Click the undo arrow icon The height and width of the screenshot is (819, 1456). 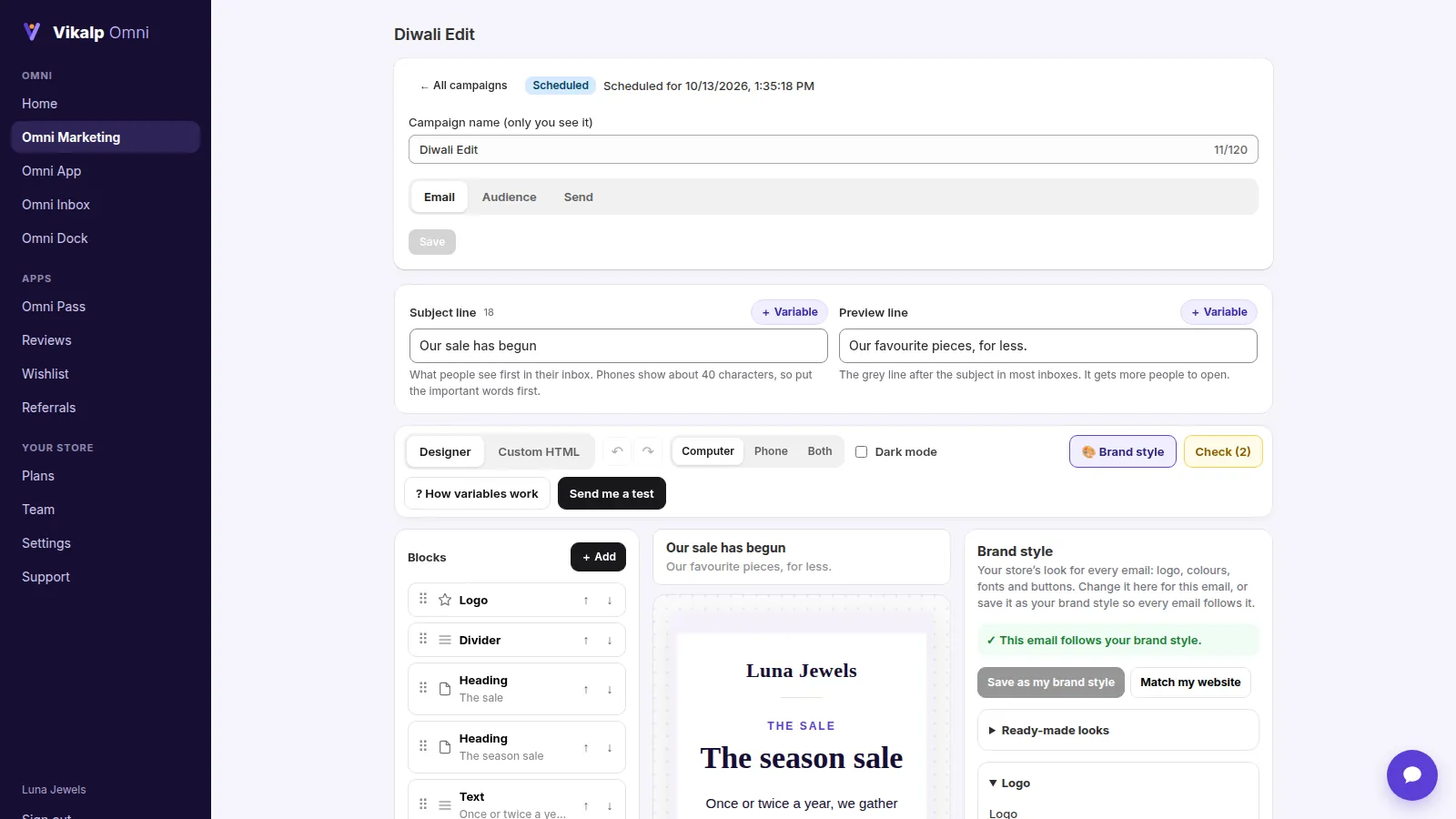tap(618, 451)
